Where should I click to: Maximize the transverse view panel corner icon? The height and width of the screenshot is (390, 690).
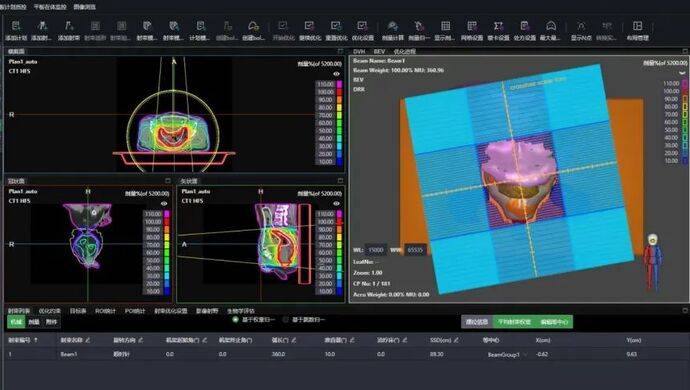point(340,51)
